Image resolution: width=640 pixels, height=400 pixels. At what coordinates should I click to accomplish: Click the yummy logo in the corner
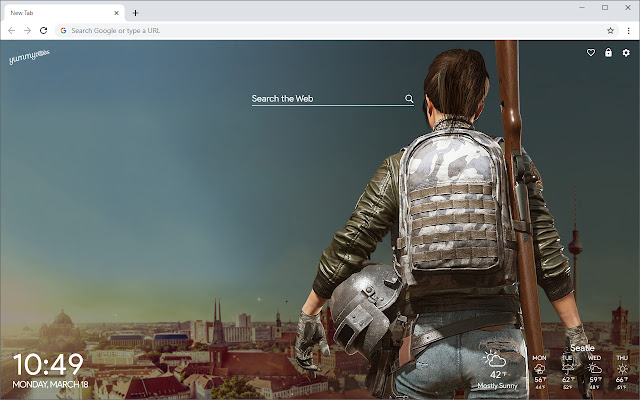click(x=29, y=57)
